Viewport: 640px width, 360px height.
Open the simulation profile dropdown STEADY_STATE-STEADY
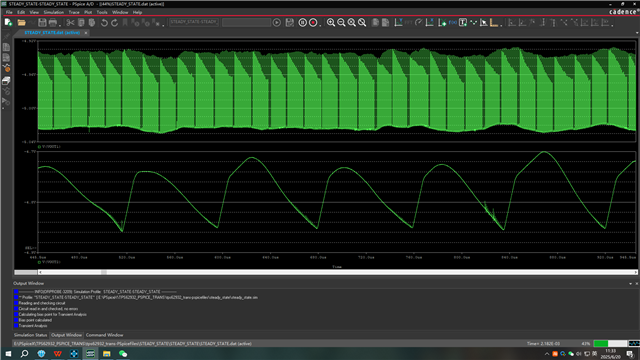point(194,22)
